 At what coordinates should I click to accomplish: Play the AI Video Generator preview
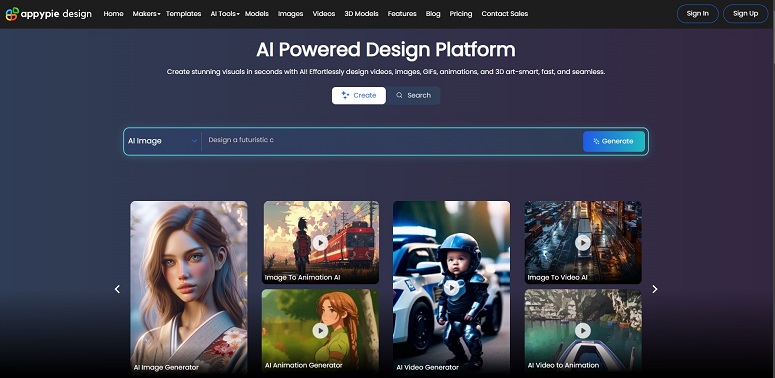coord(451,288)
